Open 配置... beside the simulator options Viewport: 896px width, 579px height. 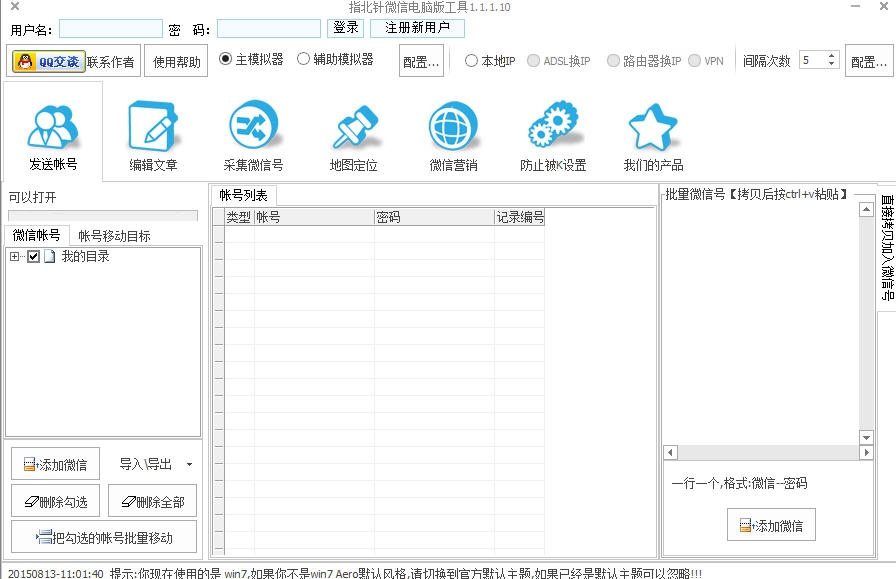coord(421,61)
